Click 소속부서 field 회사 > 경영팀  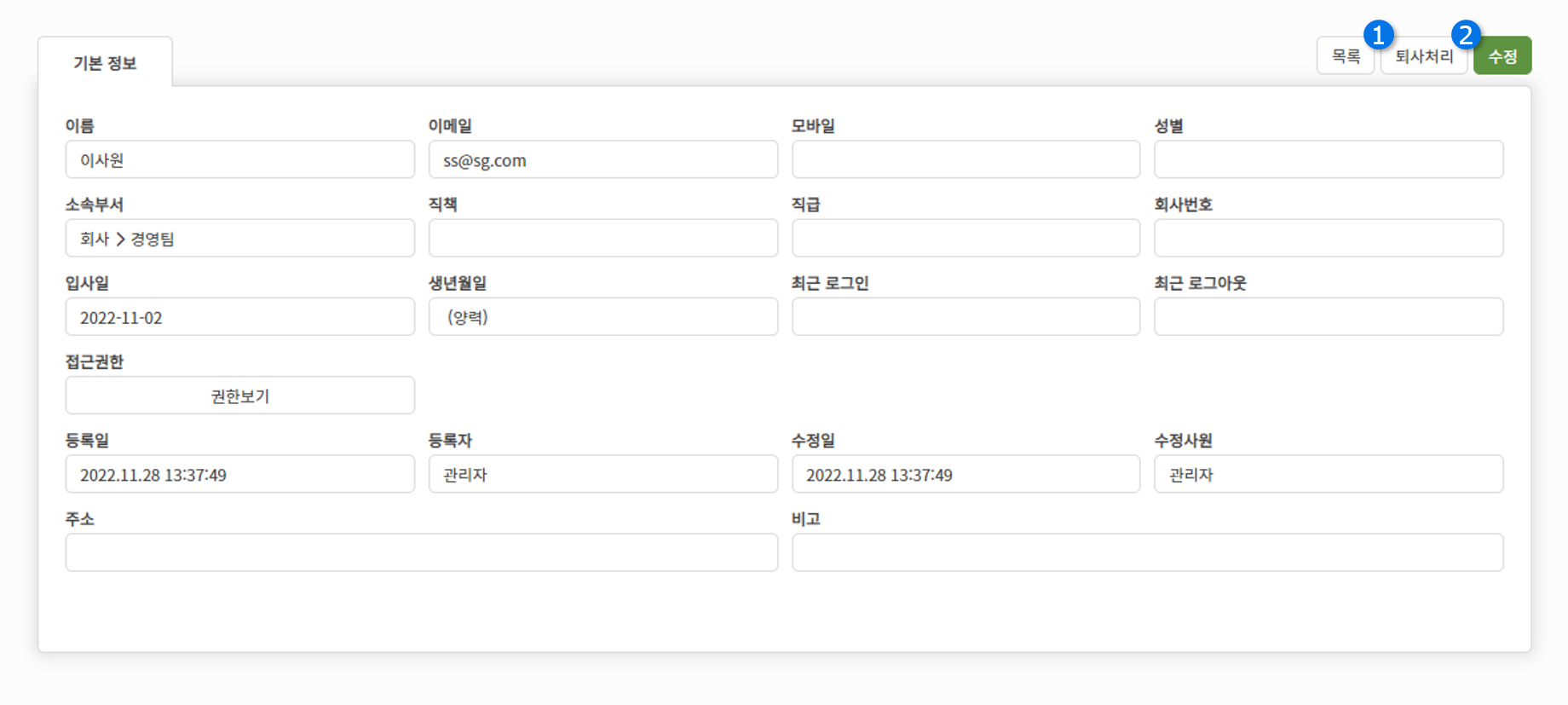tap(240, 238)
